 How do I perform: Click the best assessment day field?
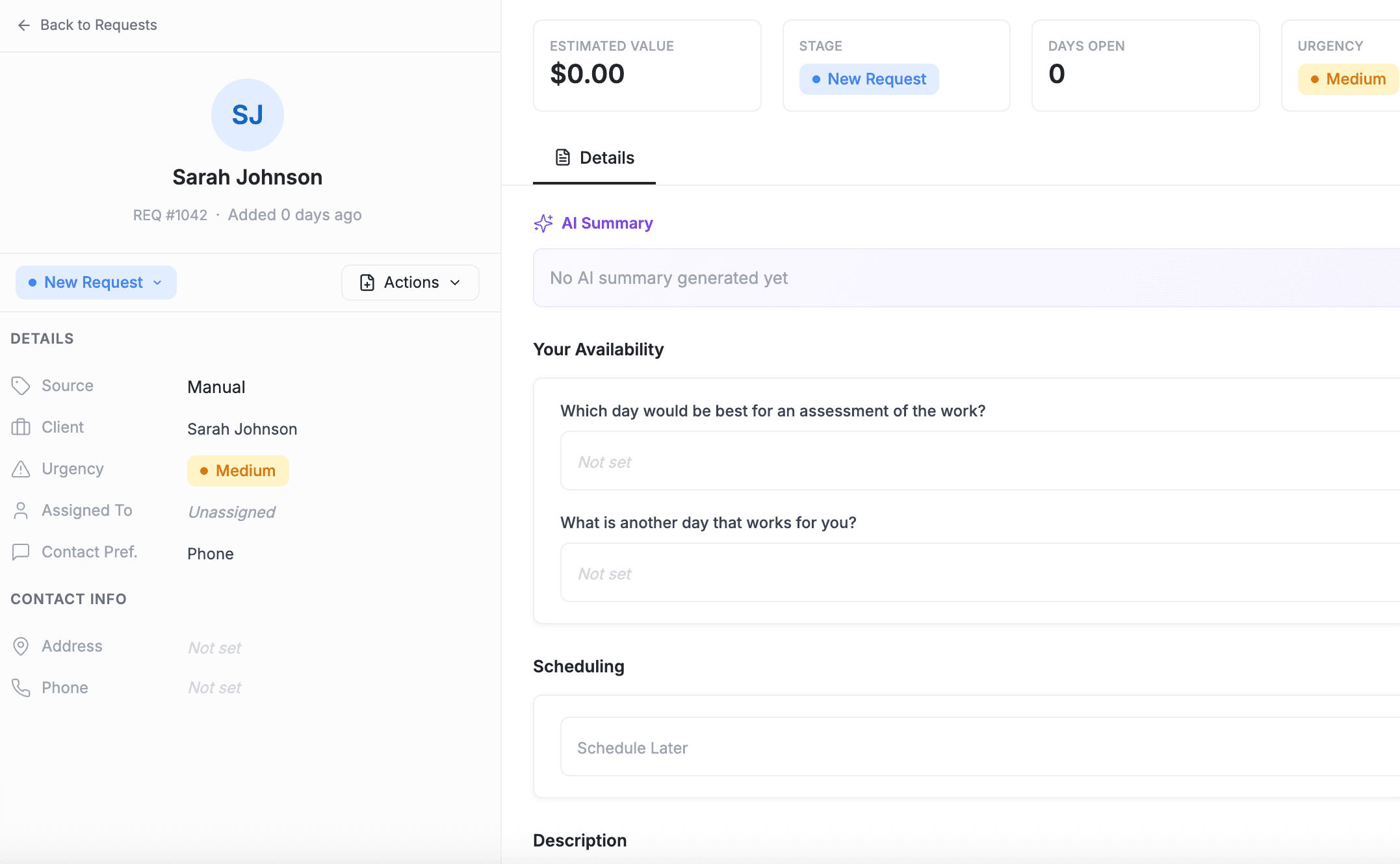pos(980,461)
